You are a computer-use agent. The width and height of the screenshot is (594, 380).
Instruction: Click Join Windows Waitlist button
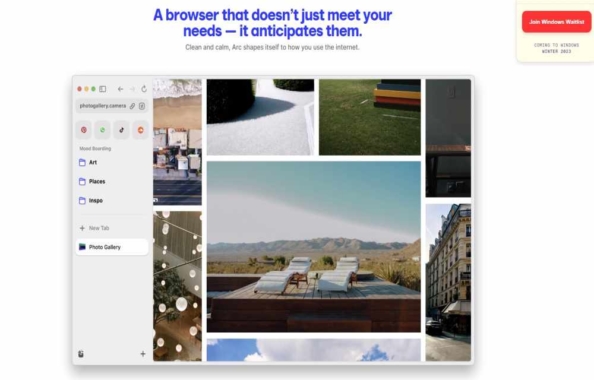pyautogui.click(x=556, y=22)
